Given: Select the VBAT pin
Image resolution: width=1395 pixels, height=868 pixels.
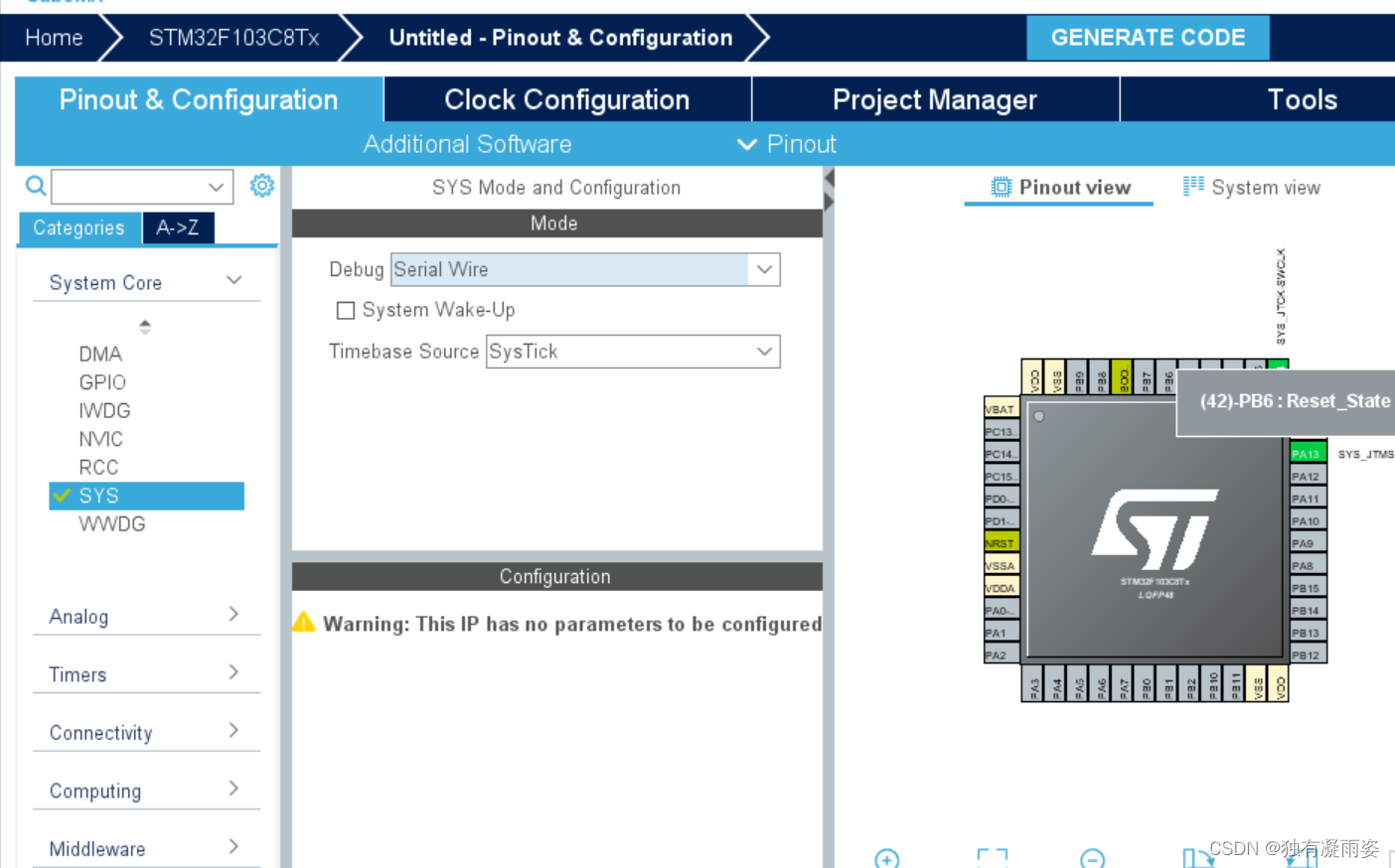Looking at the screenshot, I should (x=1002, y=409).
